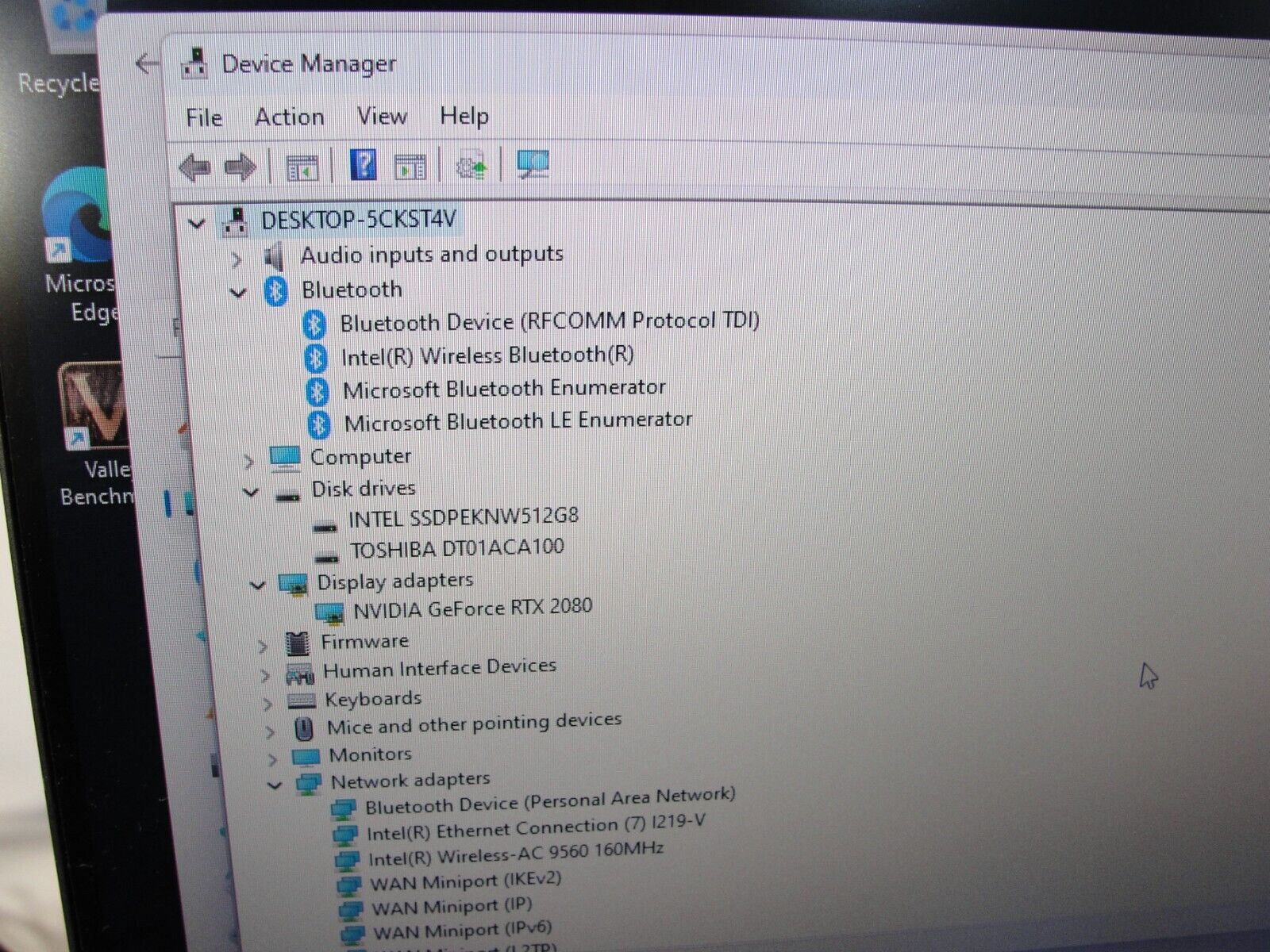Expand the Human Interface Devices category

[x=265, y=676]
